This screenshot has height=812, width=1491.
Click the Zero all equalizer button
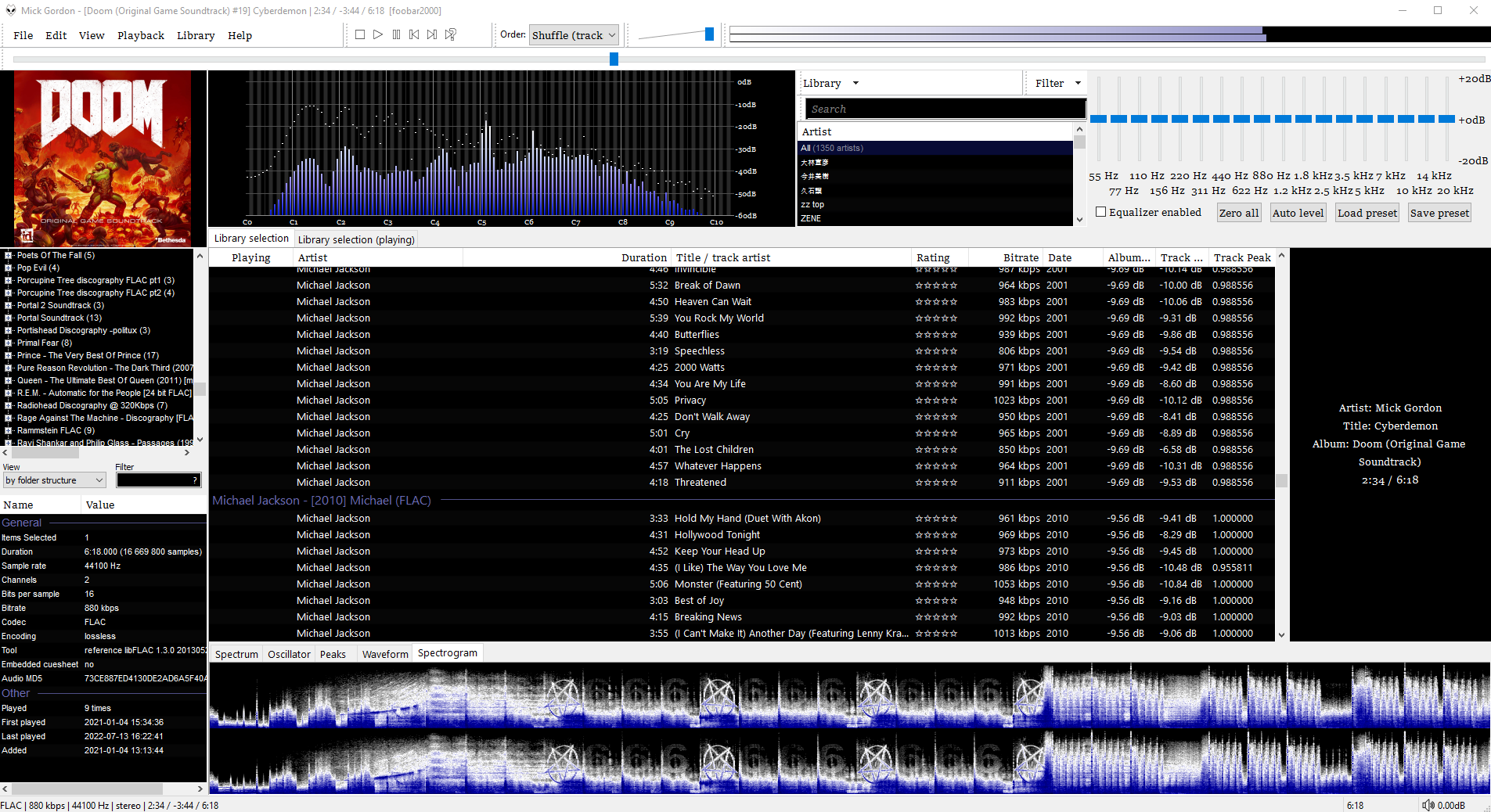(1238, 213)
